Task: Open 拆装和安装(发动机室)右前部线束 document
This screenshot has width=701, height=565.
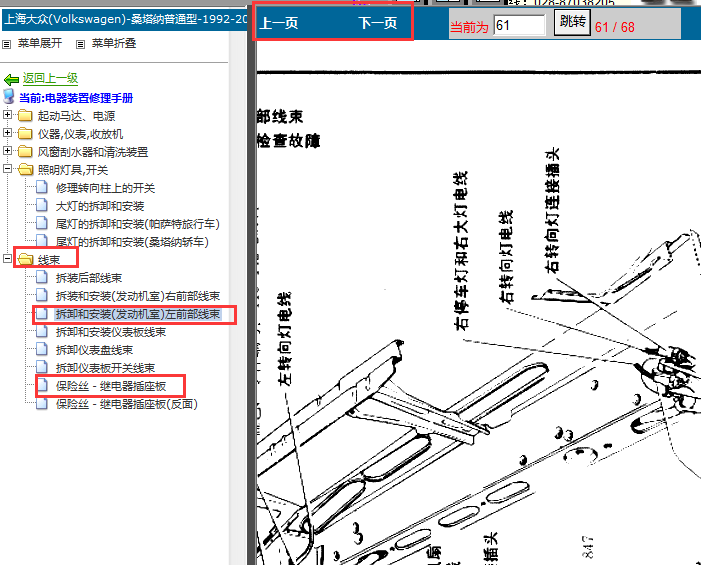Action: point(138,296)
